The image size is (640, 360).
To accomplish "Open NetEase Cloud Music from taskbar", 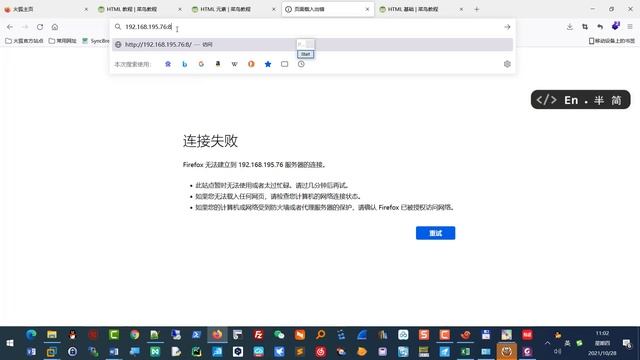I will (x=320, y=351).
